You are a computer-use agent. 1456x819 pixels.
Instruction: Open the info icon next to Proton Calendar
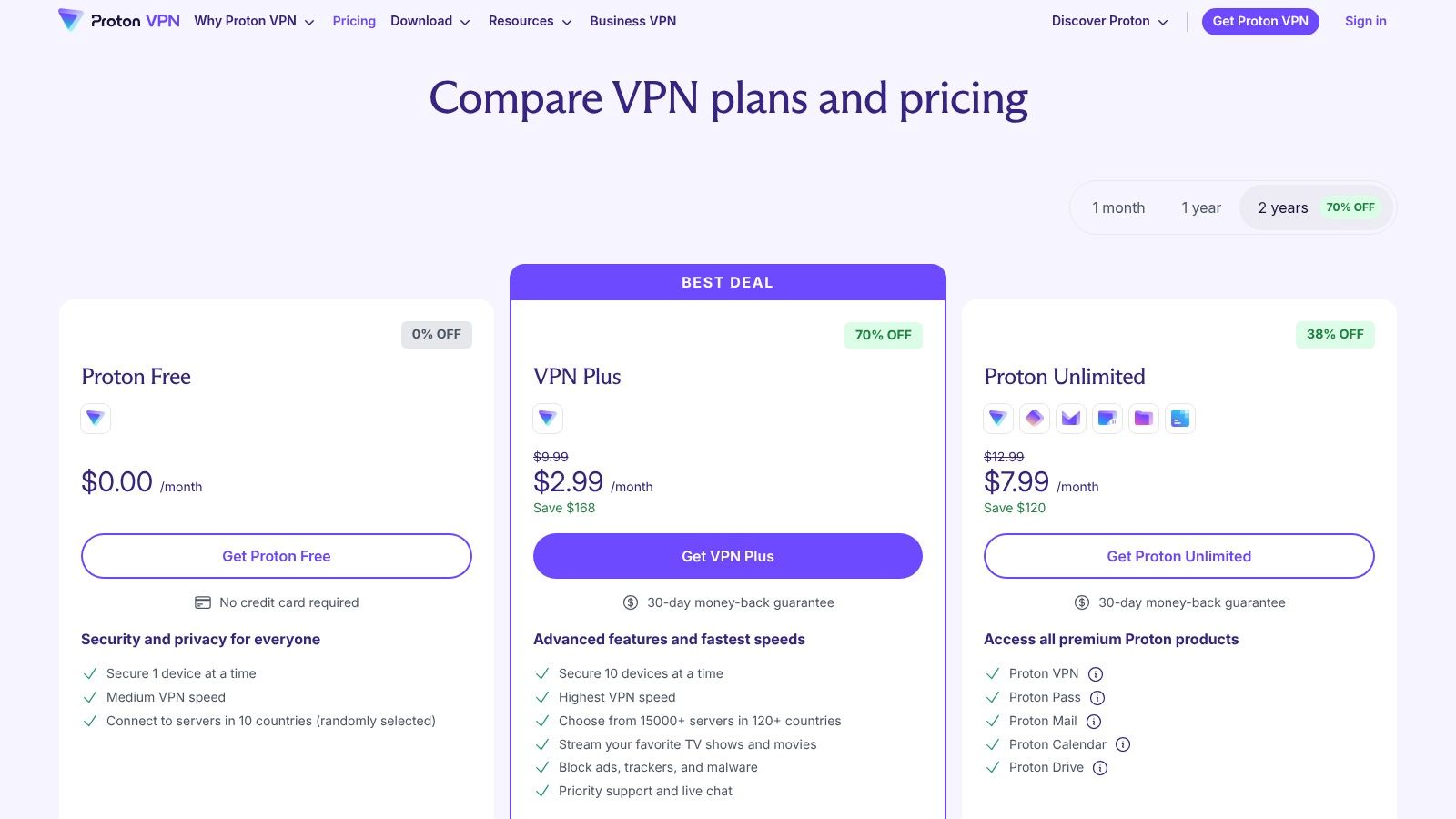[x=1122, y=744]
